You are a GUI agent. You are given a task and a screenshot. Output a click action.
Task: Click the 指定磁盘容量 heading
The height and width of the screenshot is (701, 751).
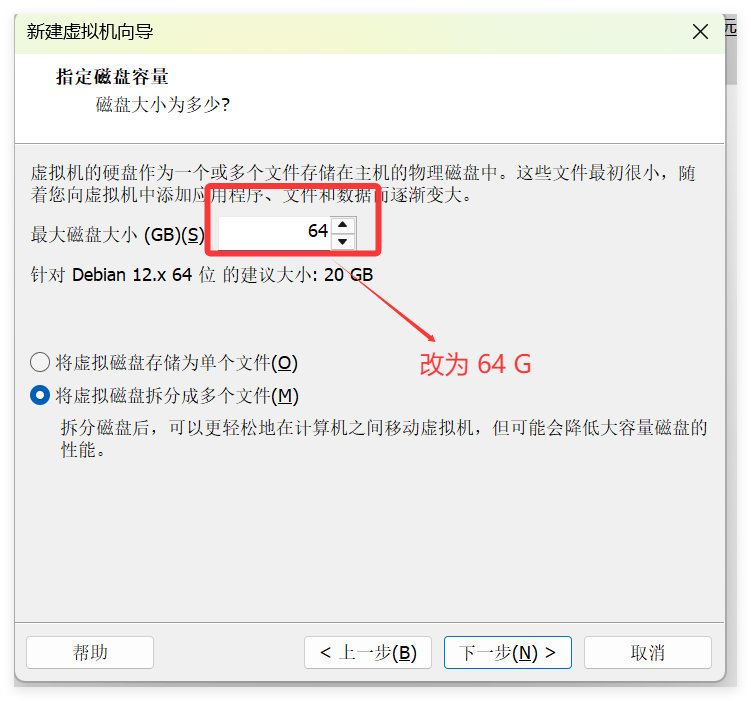tap(112, 77)
